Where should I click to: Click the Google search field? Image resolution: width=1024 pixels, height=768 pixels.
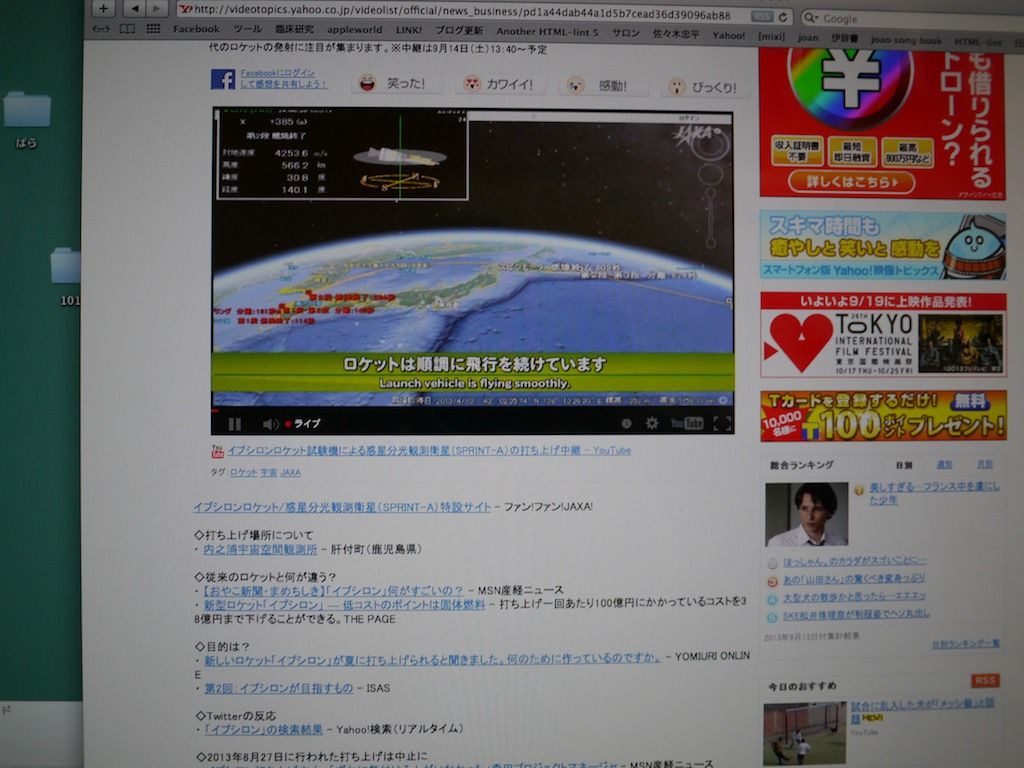[914, 18]
